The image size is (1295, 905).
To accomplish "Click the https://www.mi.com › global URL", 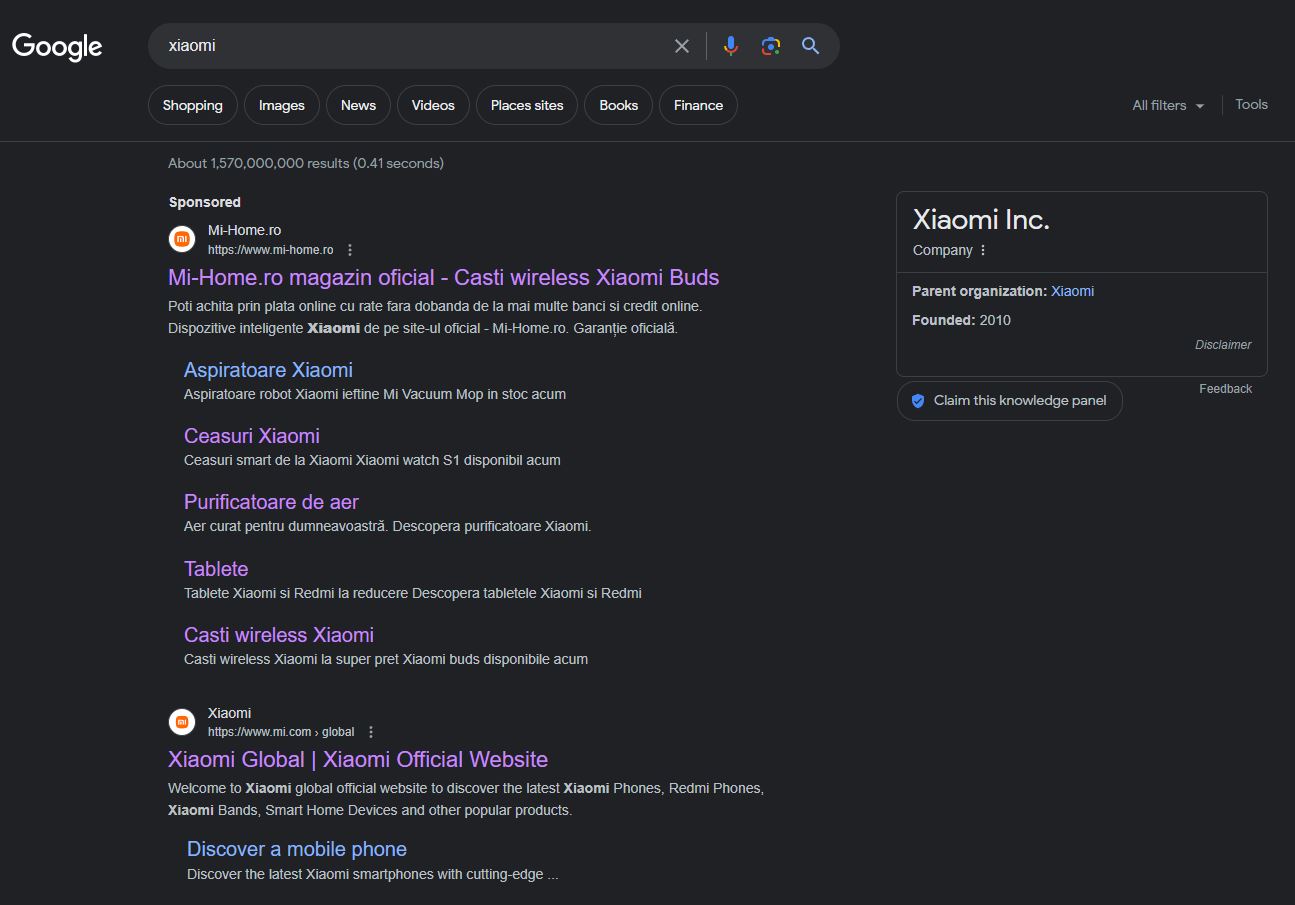I will click(281, 732).
